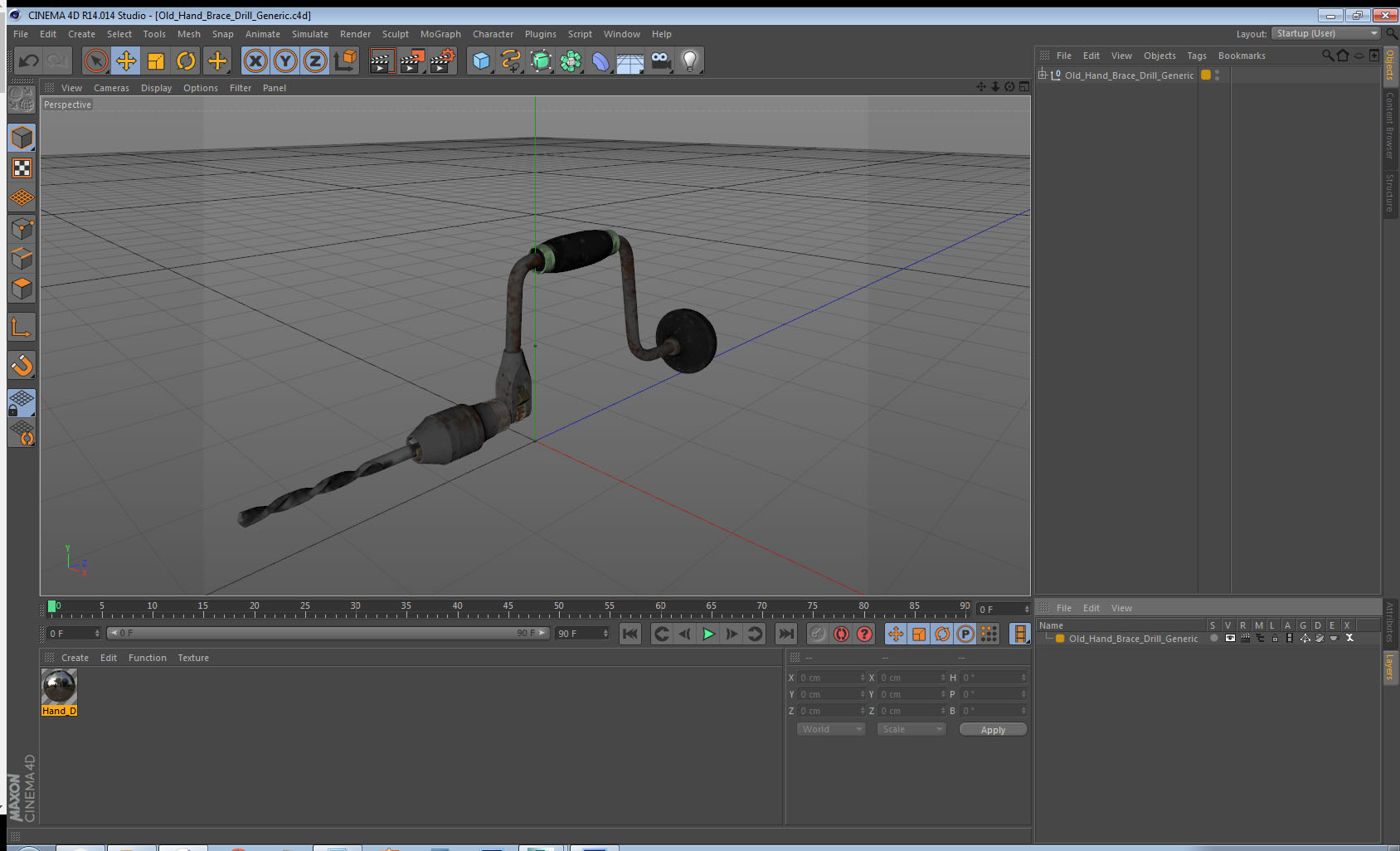Select Points mode in left palette
Screen dimensions: 1400x851
[x=22, y=228]
